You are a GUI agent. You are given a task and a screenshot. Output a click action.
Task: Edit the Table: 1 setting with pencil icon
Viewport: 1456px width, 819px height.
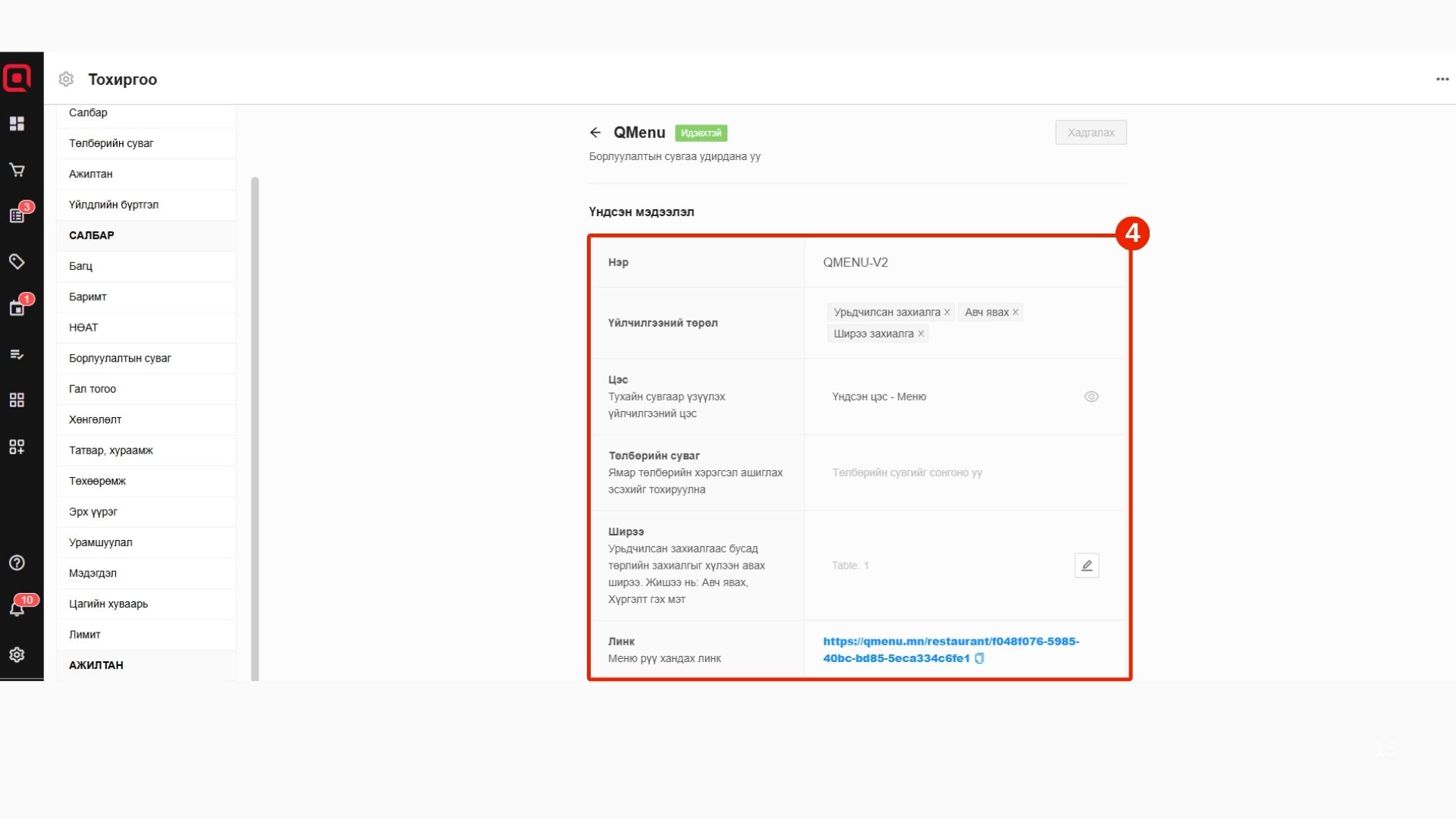(1086, 566)
